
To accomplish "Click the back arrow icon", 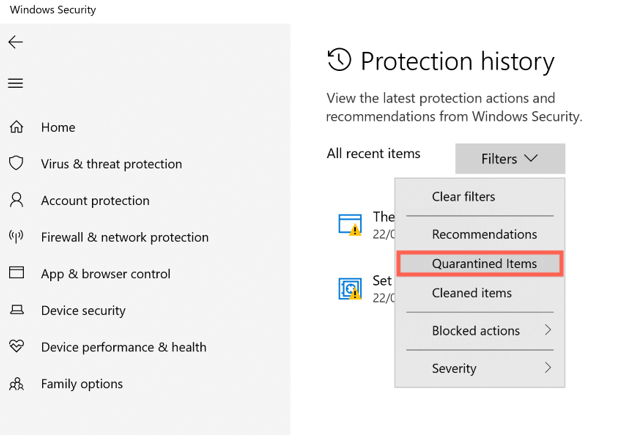I will (15, 42).
